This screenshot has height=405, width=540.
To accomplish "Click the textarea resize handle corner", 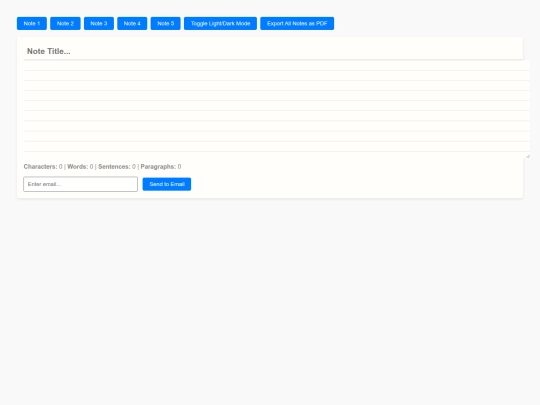I will tap(528, 156).
